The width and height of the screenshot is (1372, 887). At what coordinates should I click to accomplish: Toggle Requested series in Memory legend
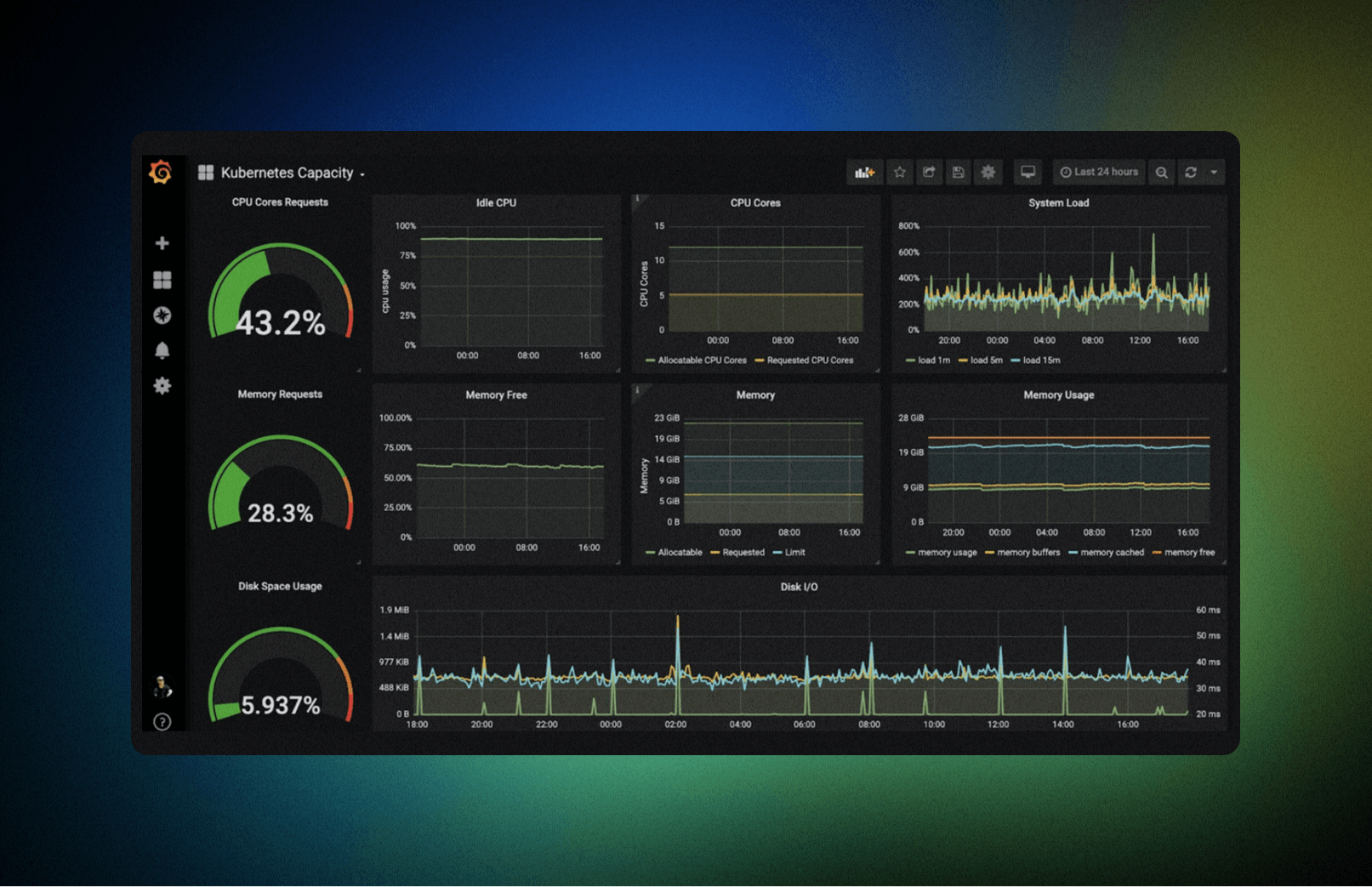point(738,553)
